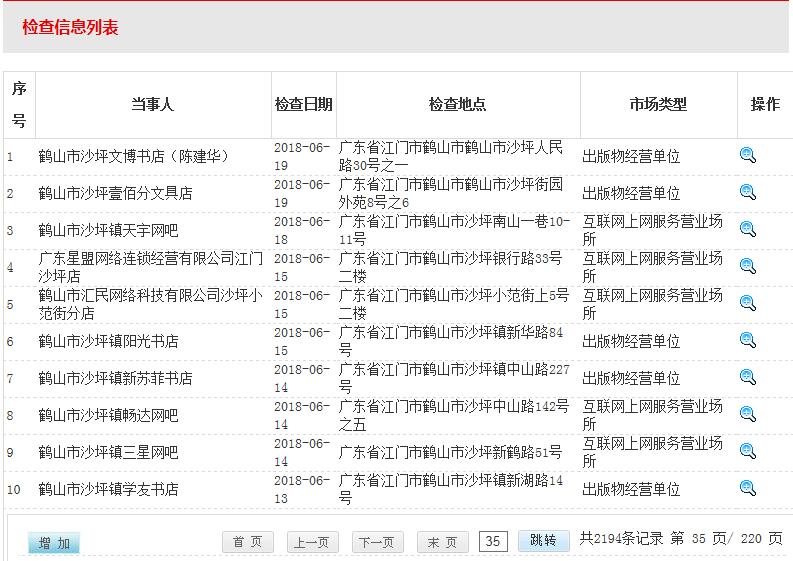
Task: Click the magnifier icon for 鹤山市沙坪文博书店 row
Action: coord(747,155)
